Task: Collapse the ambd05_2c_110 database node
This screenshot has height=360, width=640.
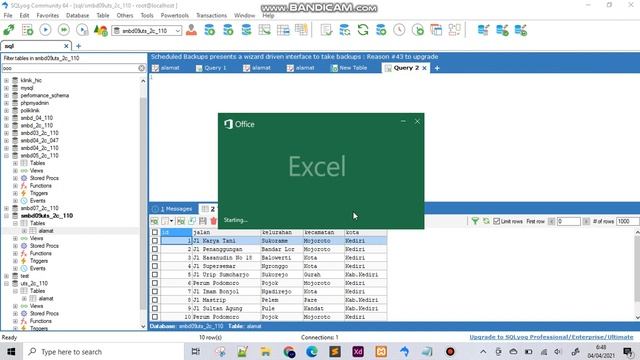Action: pyautogui.click(x=6, y=156)
